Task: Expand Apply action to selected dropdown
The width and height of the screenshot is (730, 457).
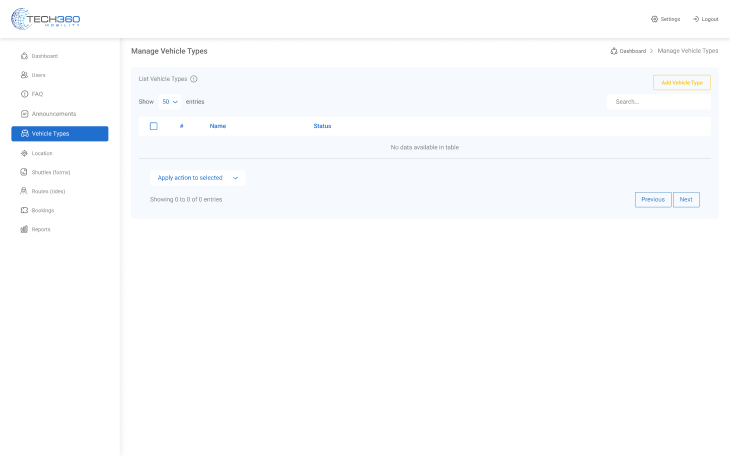Action: [x=197, y=178]
